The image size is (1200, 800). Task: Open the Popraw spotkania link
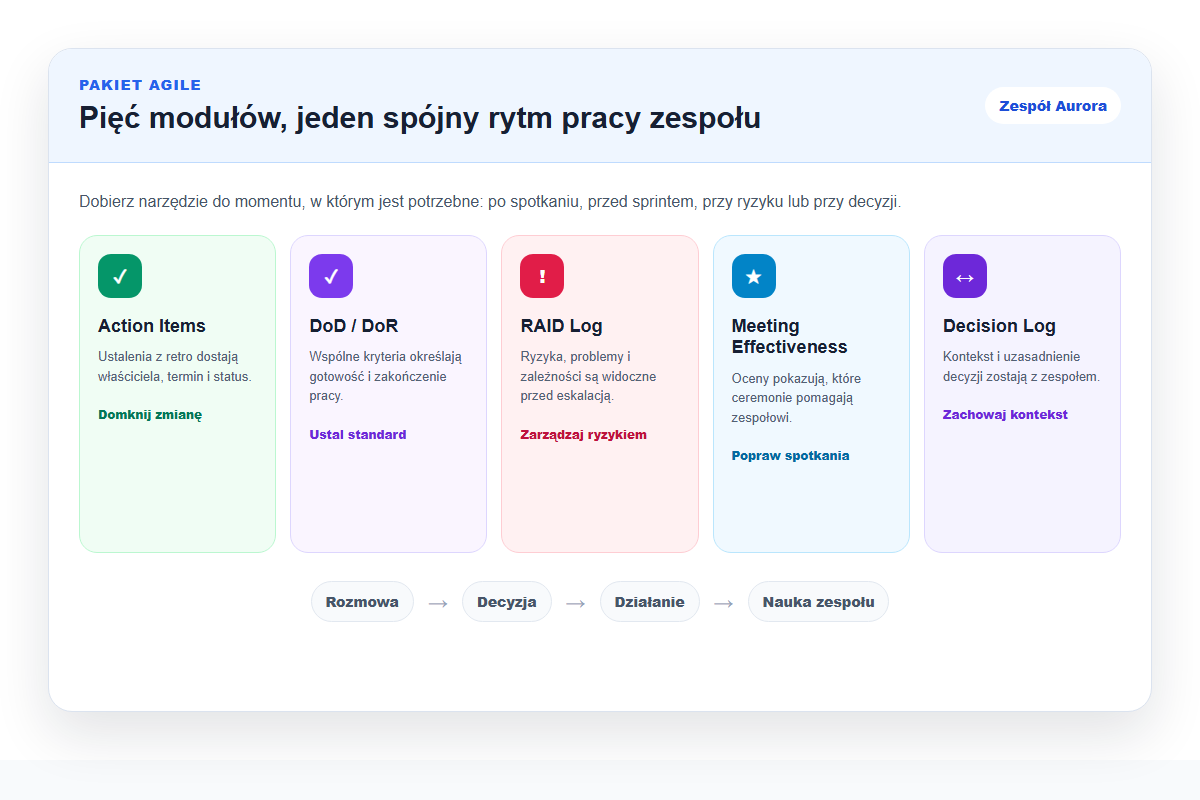pyautogui.click(x=791, y=455)
